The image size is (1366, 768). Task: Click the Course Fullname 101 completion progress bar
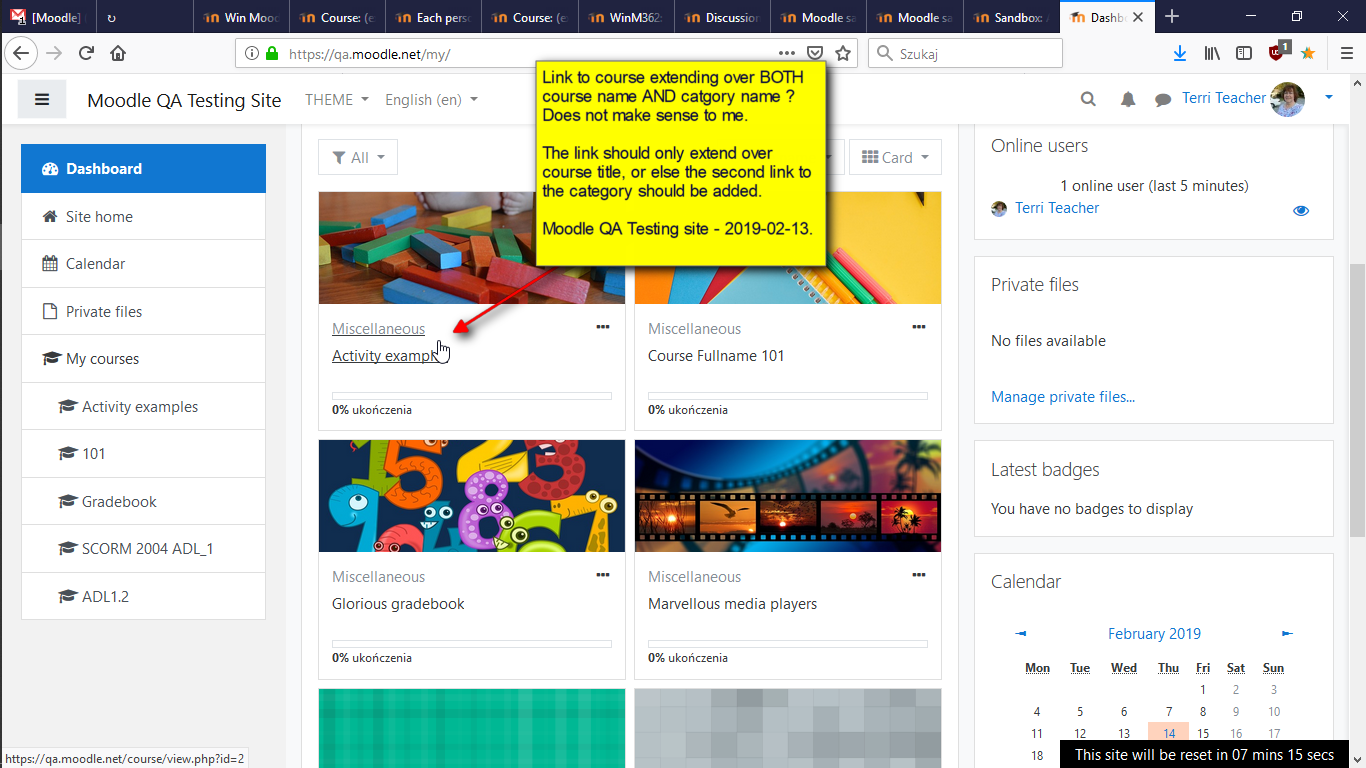click(x=788, y=396)
